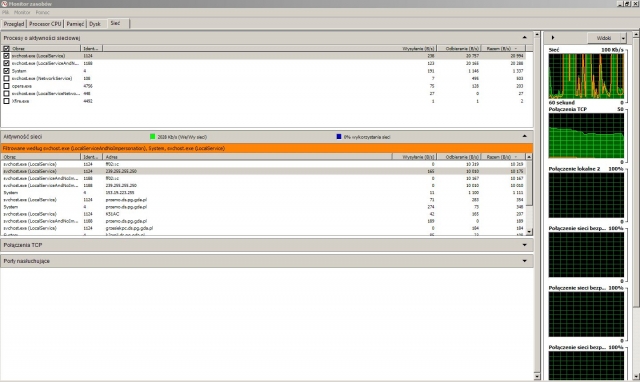This screenshot has width=640, height=382.
Task: Click the blue network utilization legend square
Action: 339,137
